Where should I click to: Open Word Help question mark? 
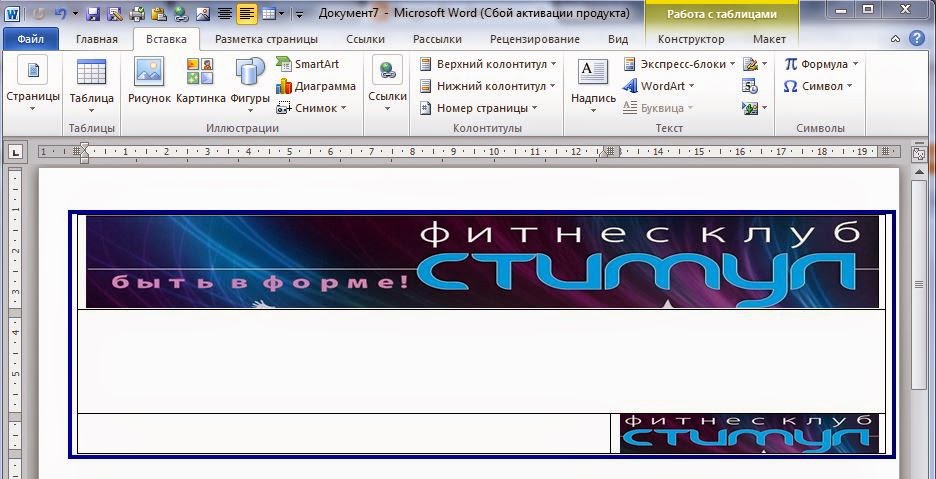pos(916,39)
